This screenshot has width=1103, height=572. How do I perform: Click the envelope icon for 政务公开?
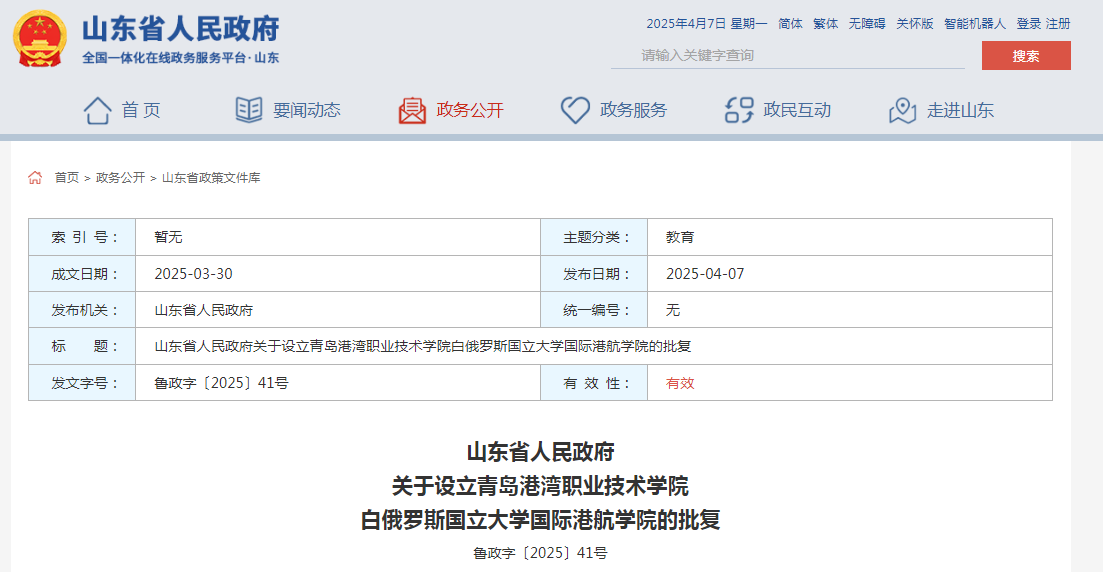pyautogui.click(x=412, y=110)
